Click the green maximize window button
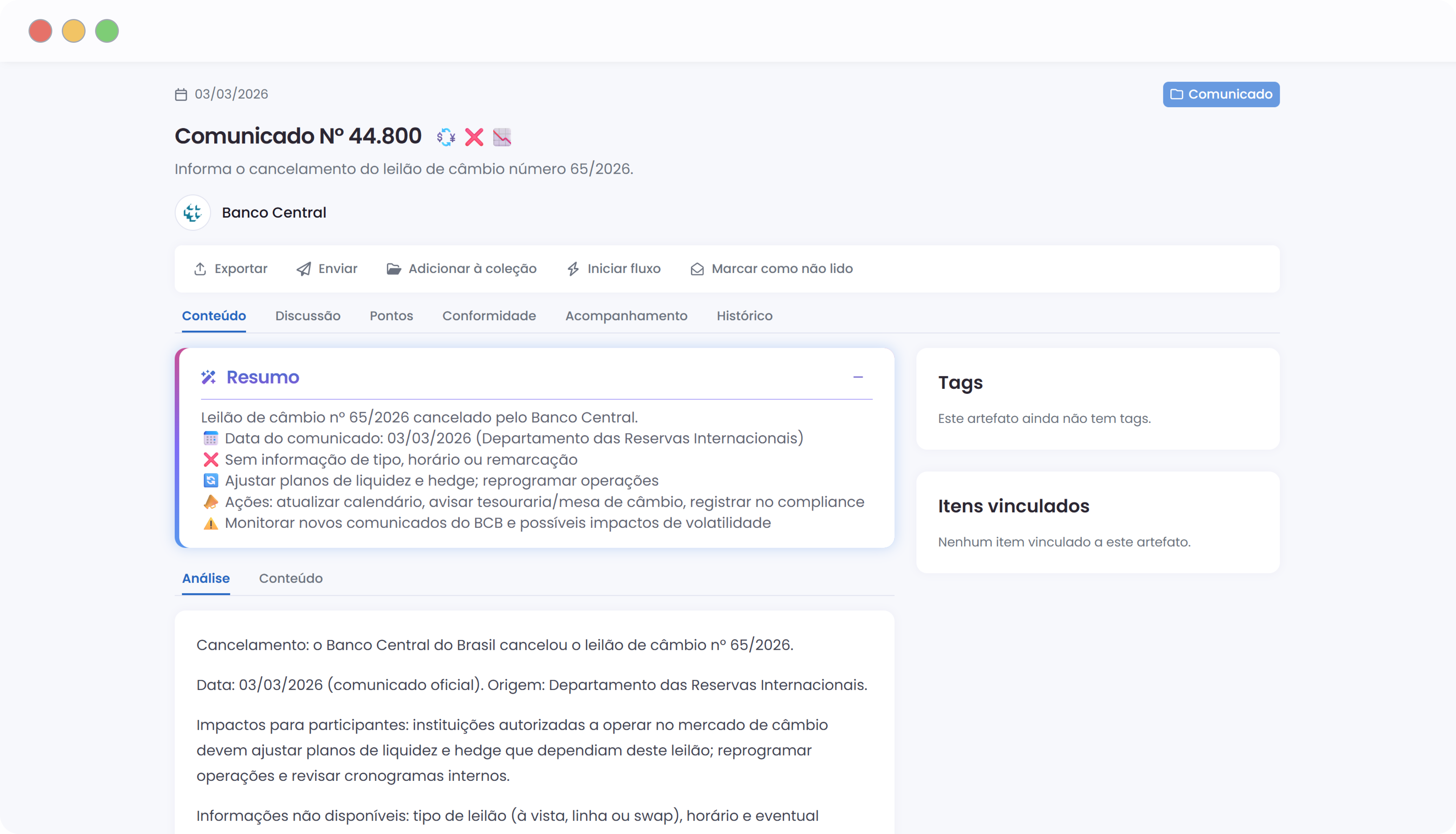 107,31
